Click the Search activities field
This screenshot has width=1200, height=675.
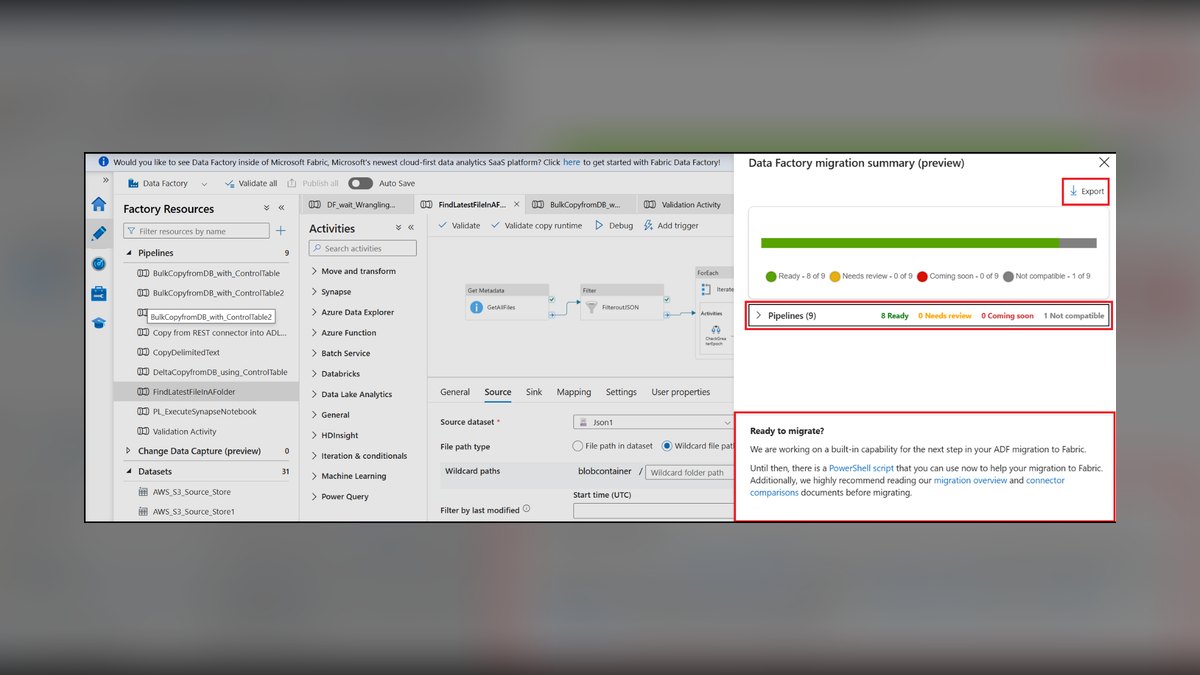(x=362, y=248)
